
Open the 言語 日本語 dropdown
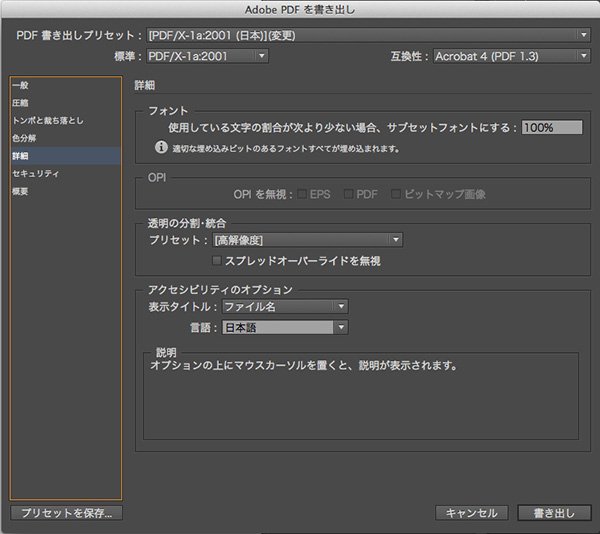[x=285, y=327]
